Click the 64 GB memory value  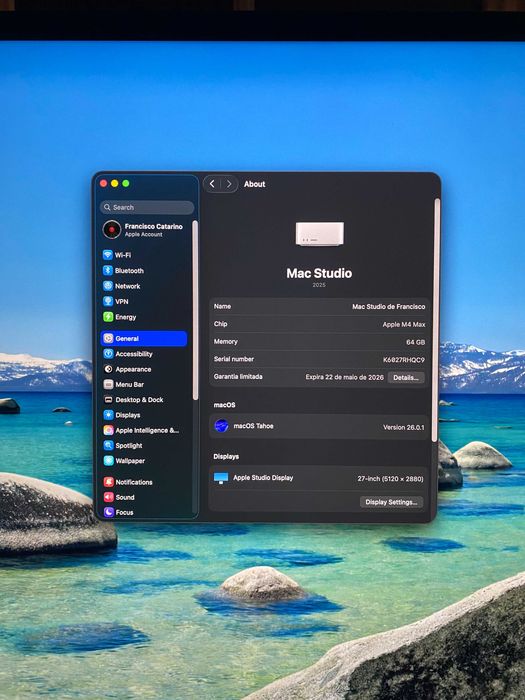(415, 342)
